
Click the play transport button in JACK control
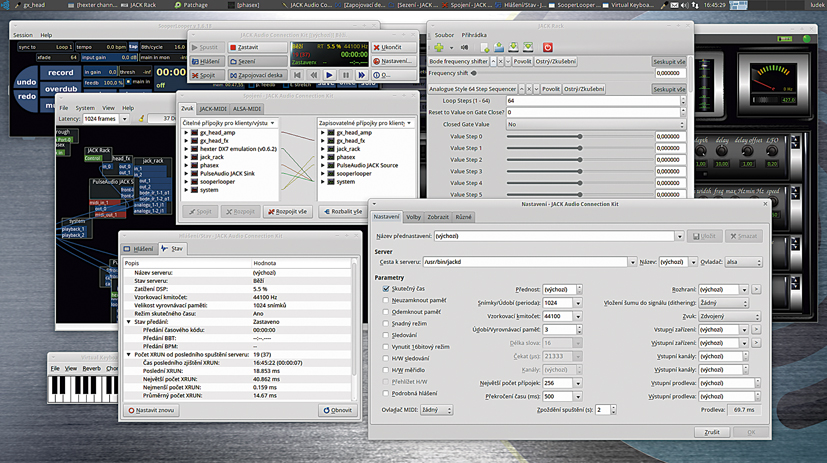coord(329,75)
